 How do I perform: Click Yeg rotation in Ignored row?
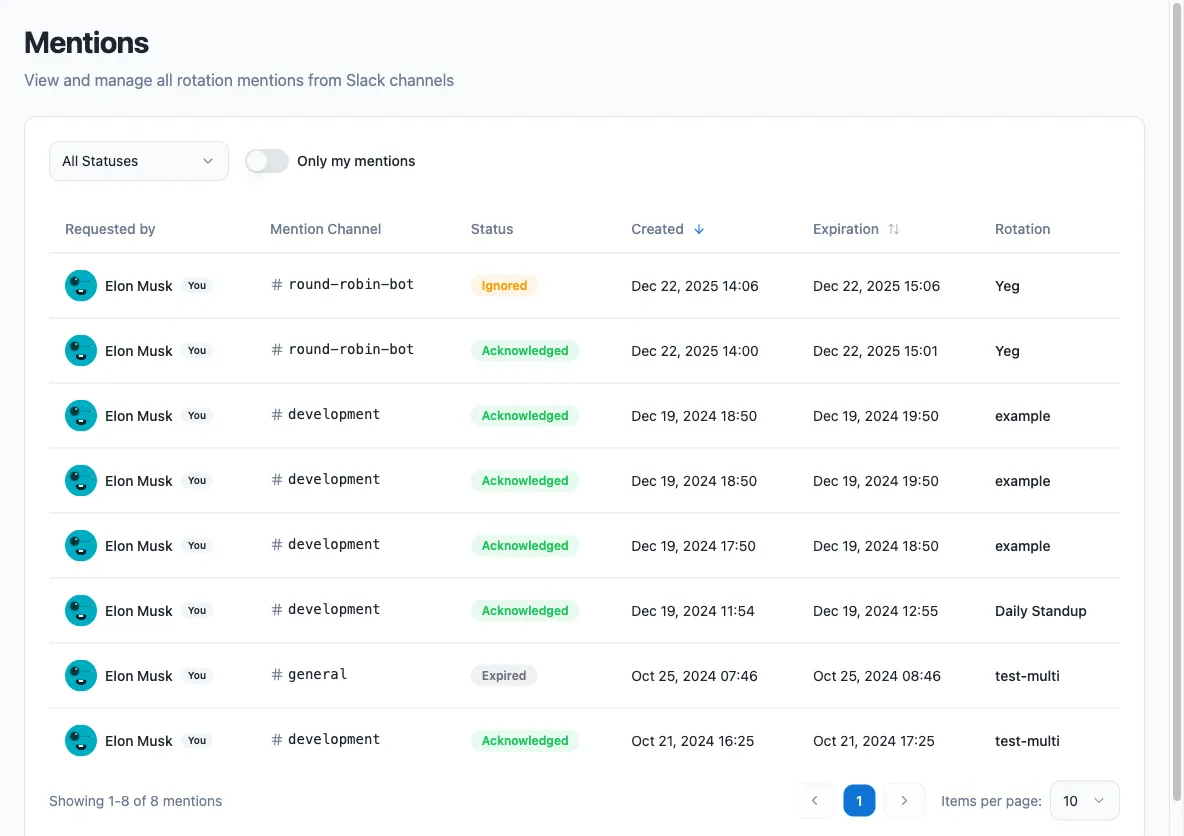click(x=1007, y=286)
